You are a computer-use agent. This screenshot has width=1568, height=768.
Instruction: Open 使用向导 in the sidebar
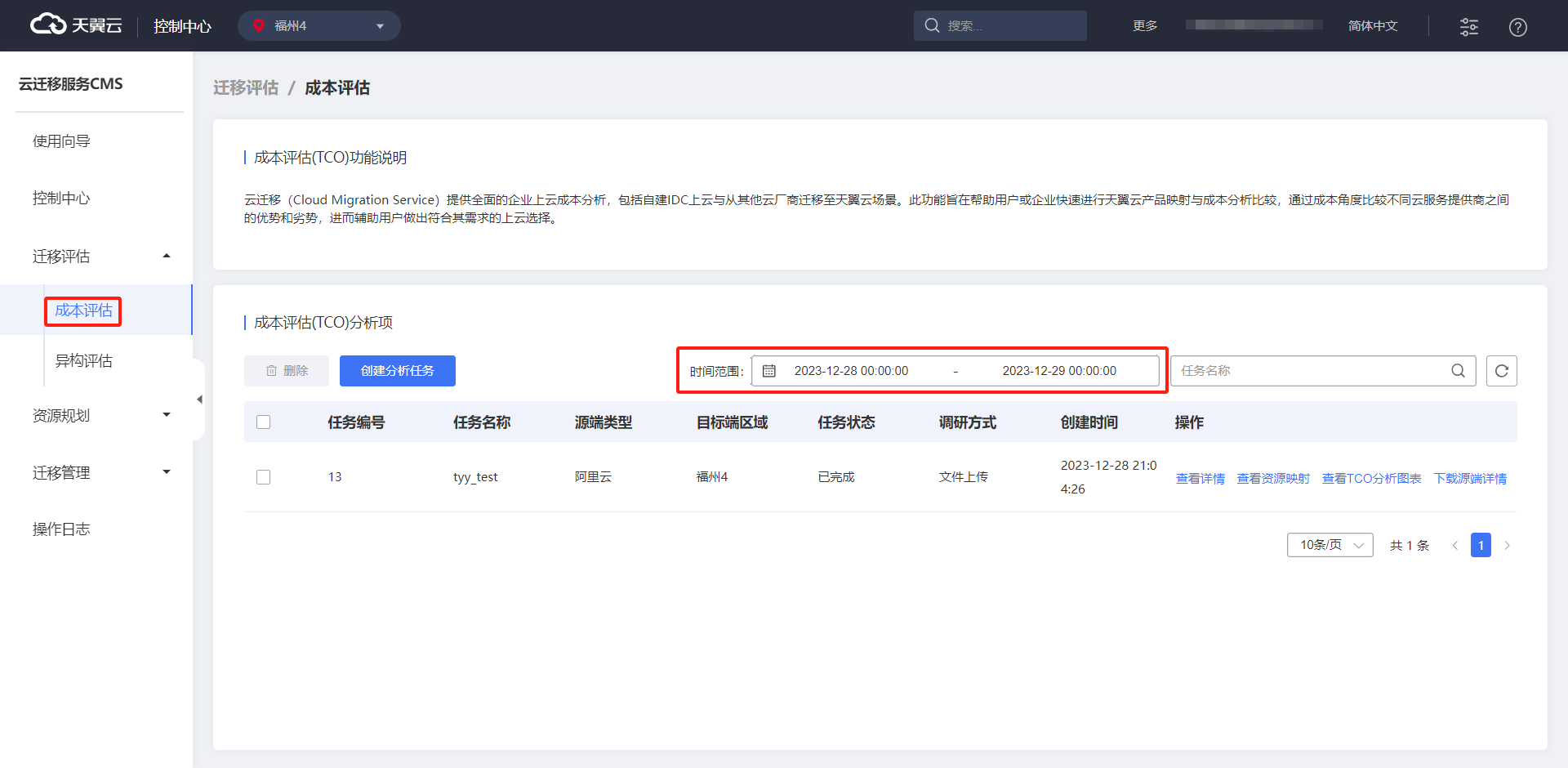tap(61, 141)
